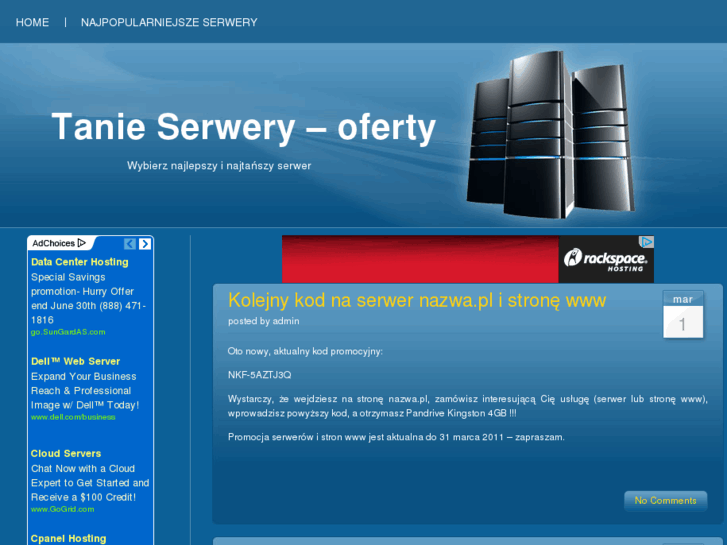The height and width of the screenshot is (545, 727).
Task: Click the previous ads arrow button
Action: 130,244
